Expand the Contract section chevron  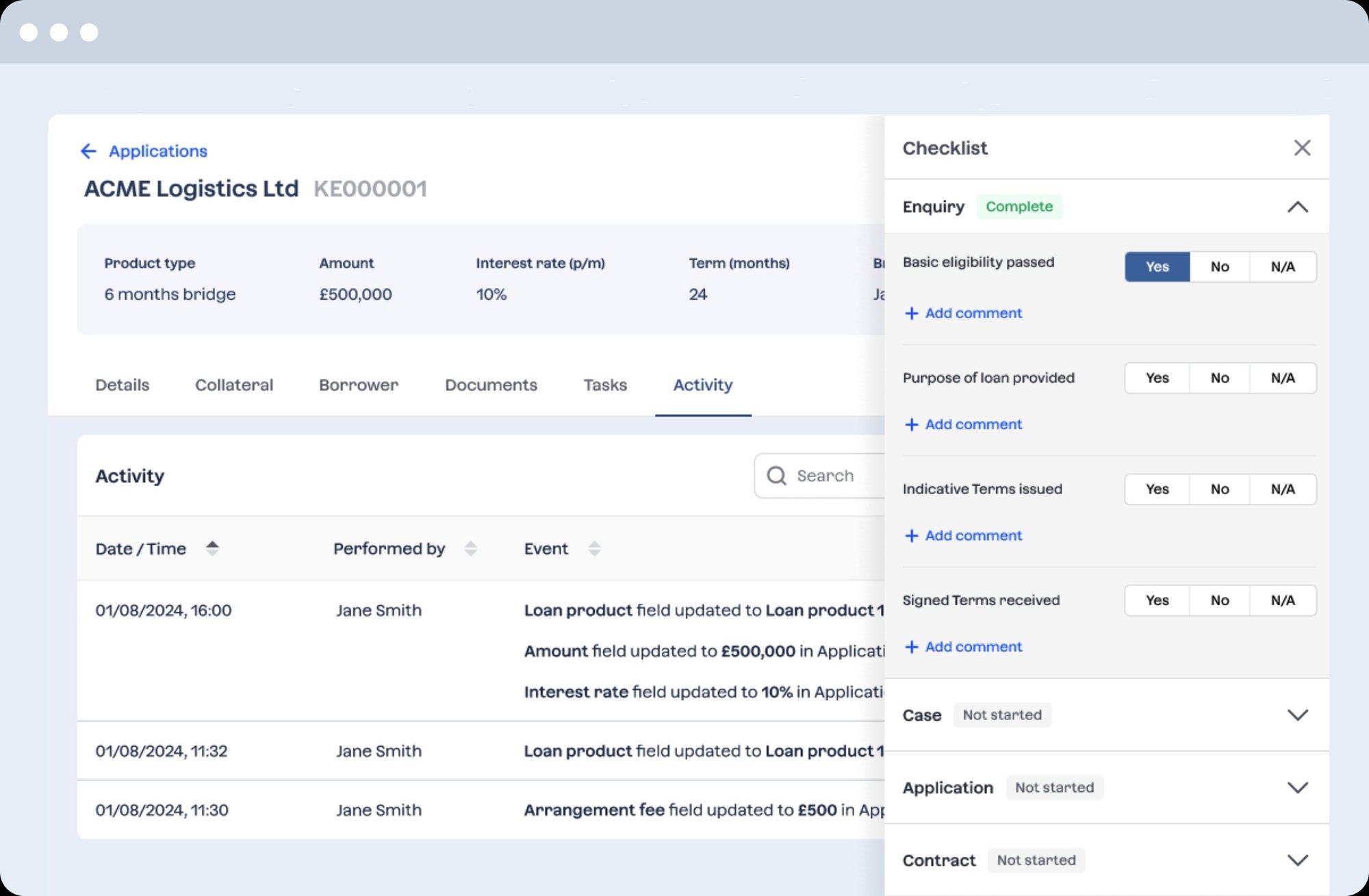[x=1297, y=860]
